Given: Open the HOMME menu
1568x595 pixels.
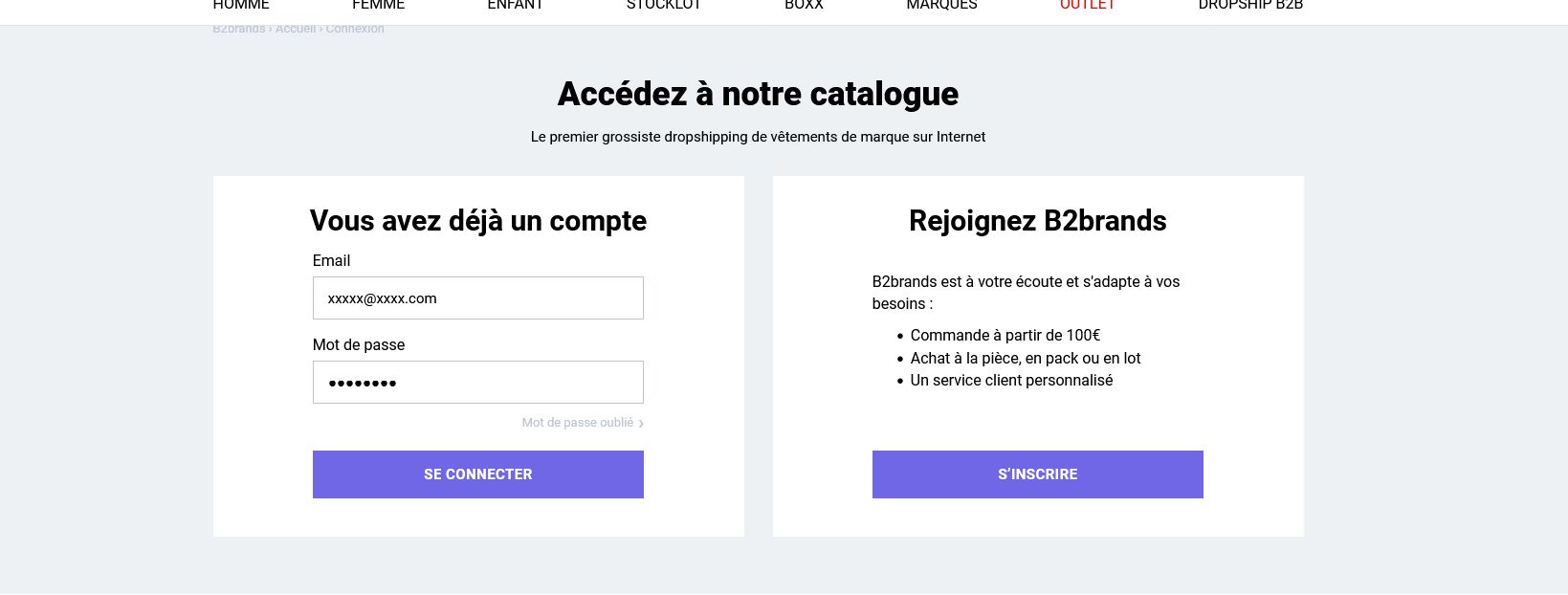Looking at the screenshot, I should pos(241,6).
